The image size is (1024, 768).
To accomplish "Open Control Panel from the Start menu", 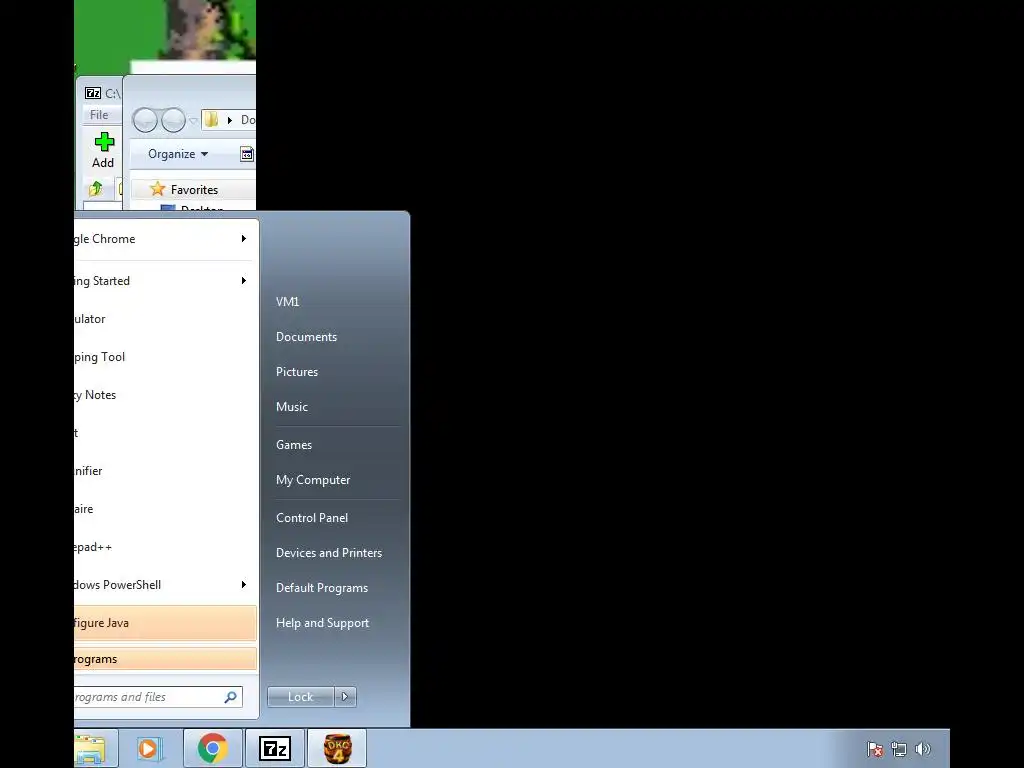I will coord(312,518).
